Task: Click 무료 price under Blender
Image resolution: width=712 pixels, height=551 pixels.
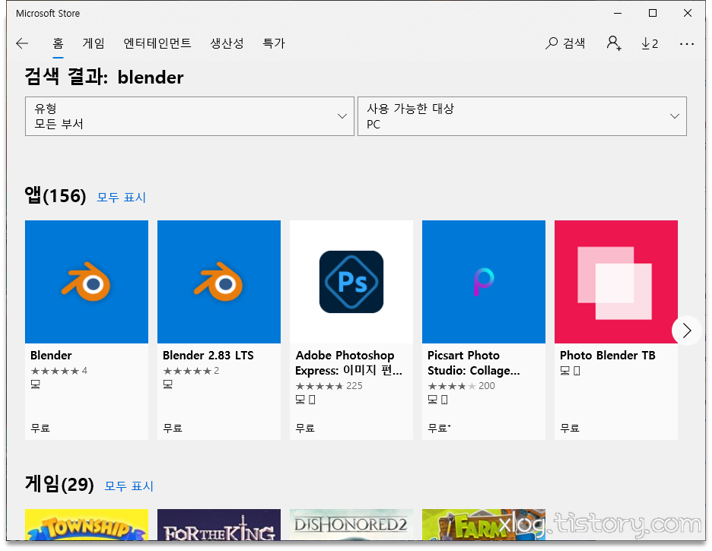Action: click(x=40, y=428)
